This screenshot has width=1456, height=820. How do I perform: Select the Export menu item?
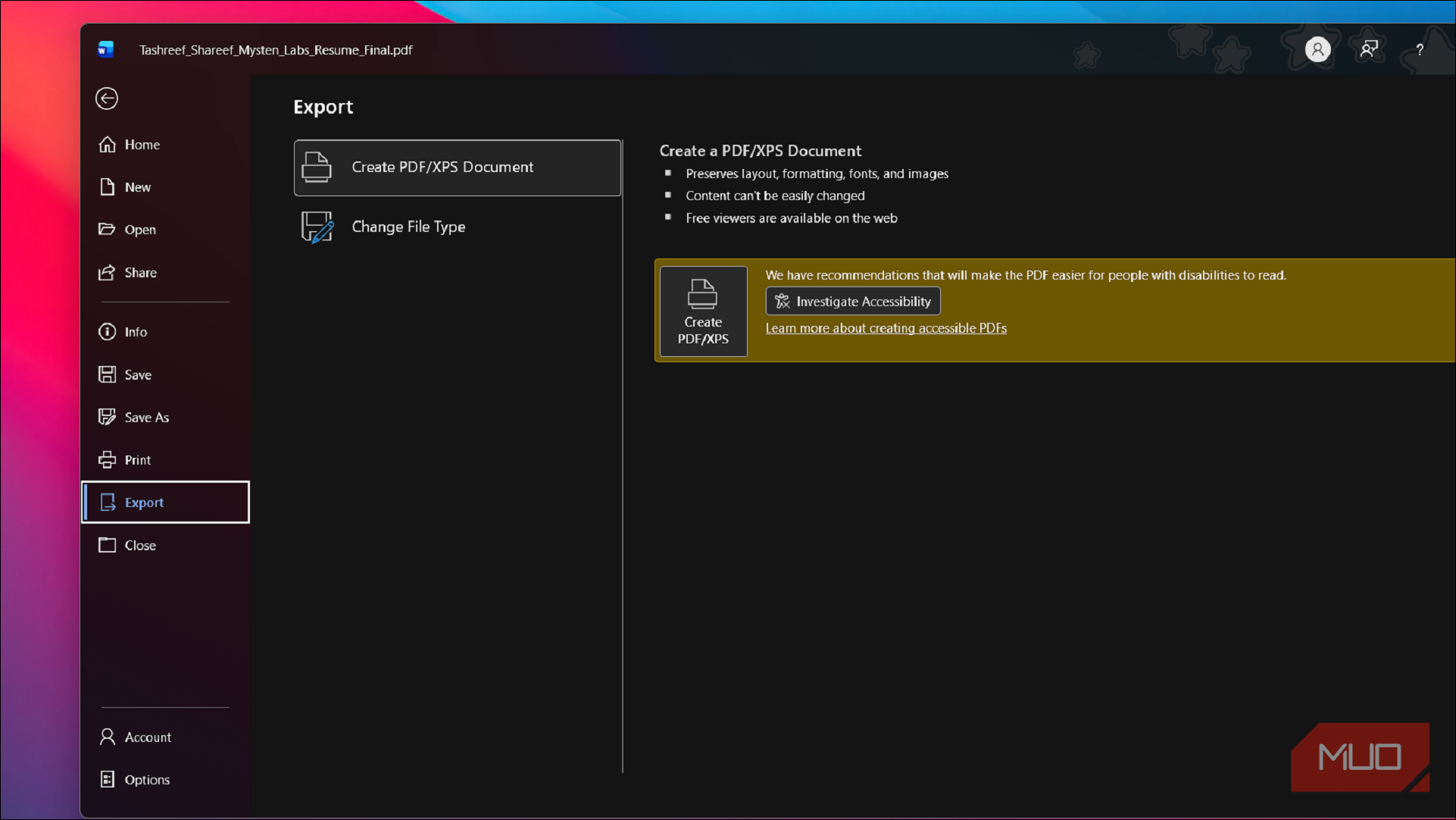pos(165,502)
